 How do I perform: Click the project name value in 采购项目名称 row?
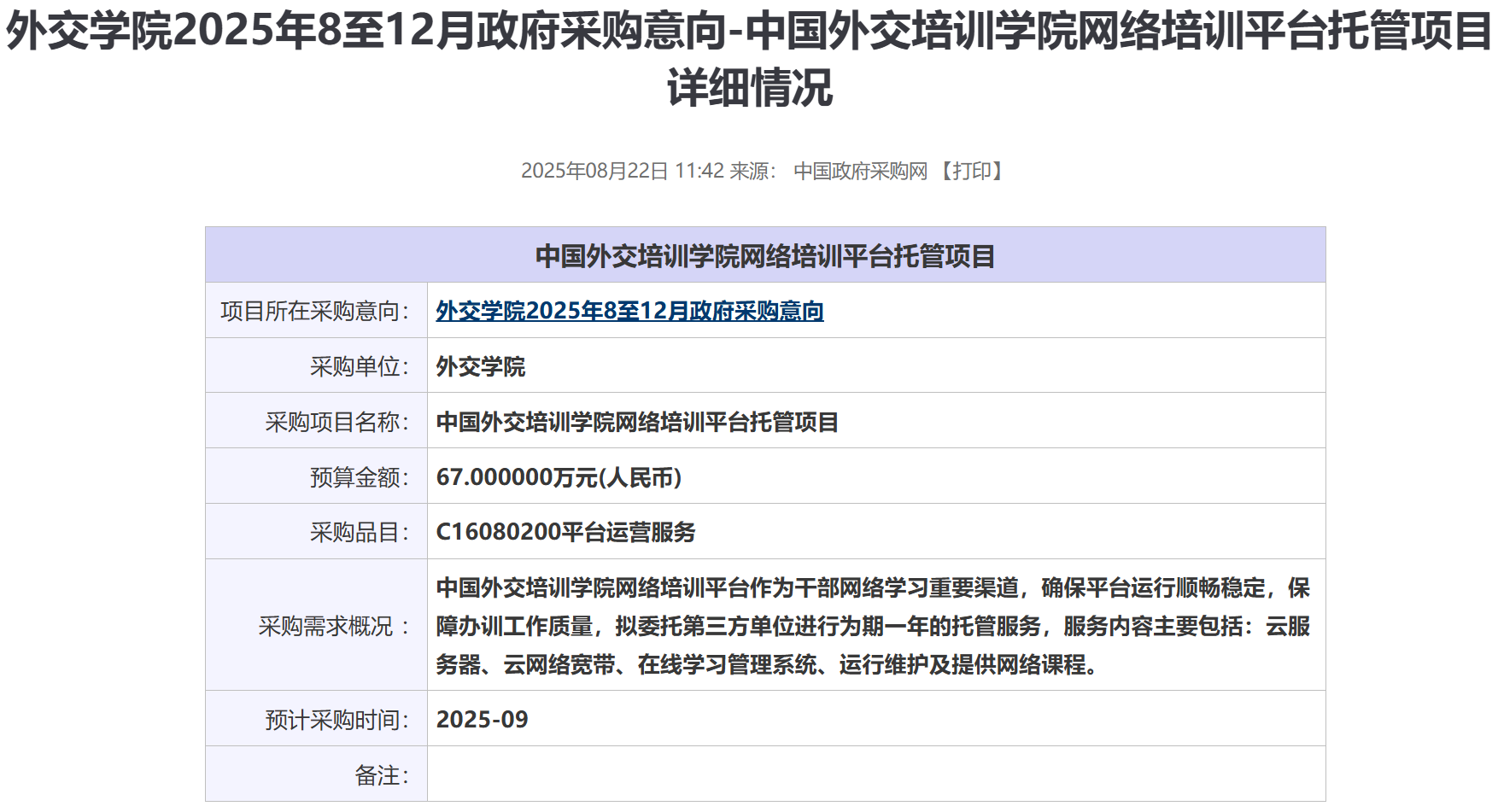pyautogui.click(x=638, y=420)
